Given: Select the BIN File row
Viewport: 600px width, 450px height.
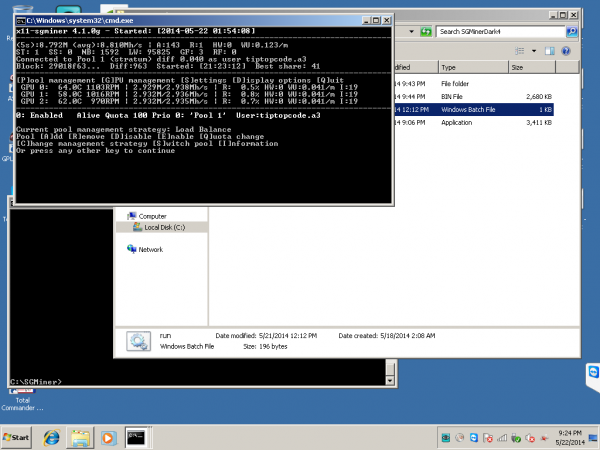Looking at the screenshot, I should [x=474, y=96].
